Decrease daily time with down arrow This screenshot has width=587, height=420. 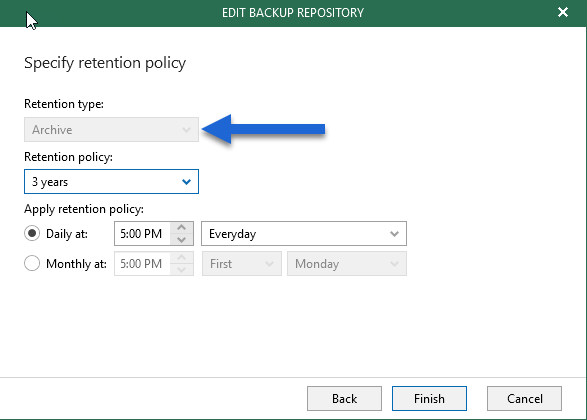(182, 240)
